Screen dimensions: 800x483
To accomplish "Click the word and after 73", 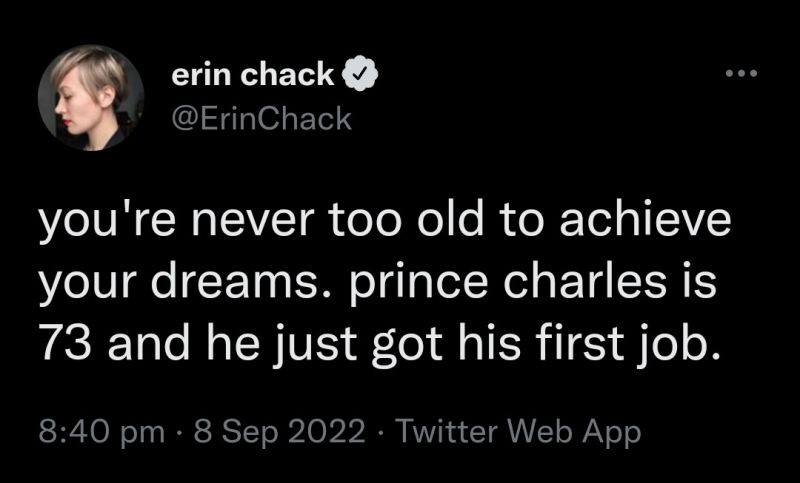I will [x=148, y=341].
